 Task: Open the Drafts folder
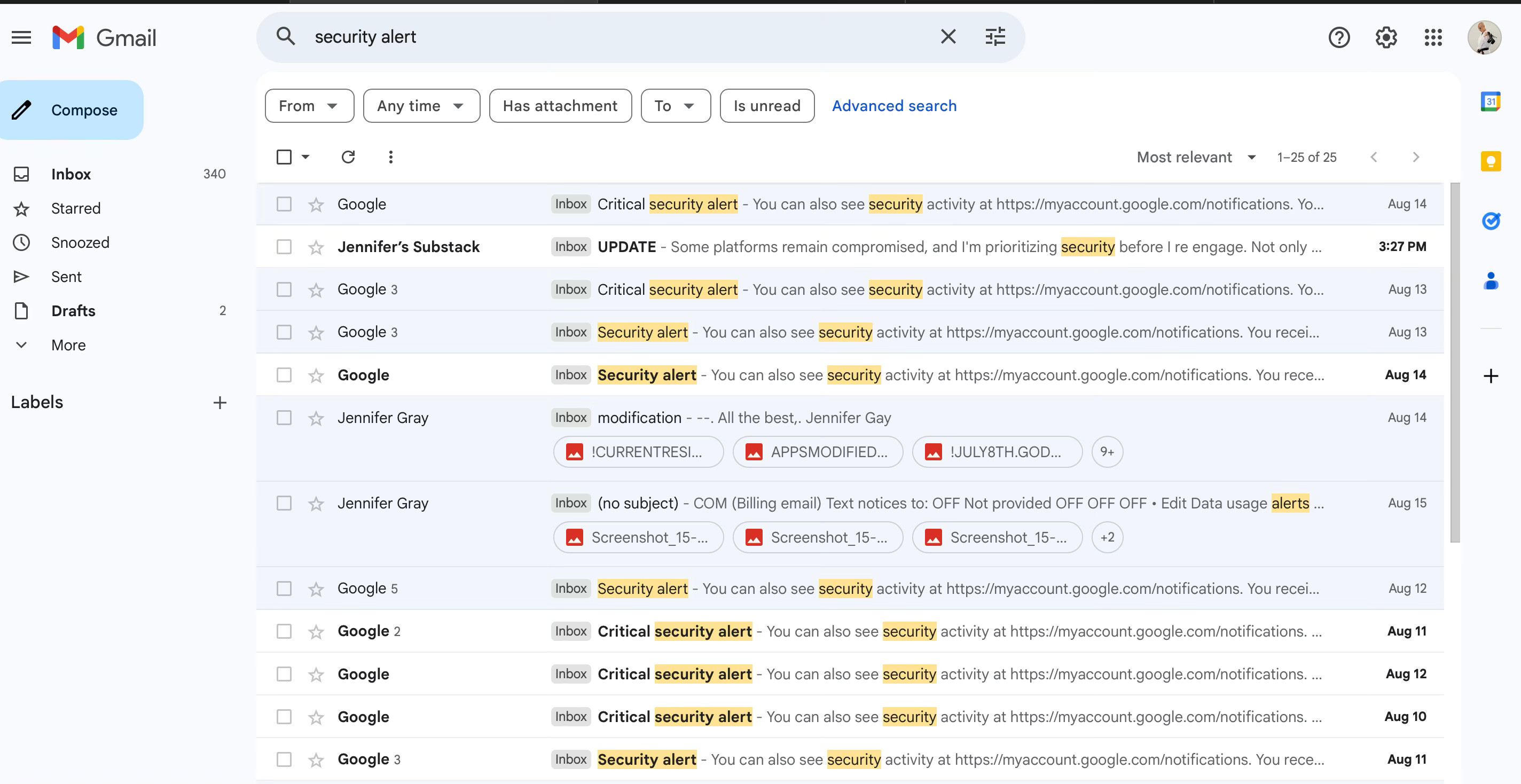(x=73, y=311)
